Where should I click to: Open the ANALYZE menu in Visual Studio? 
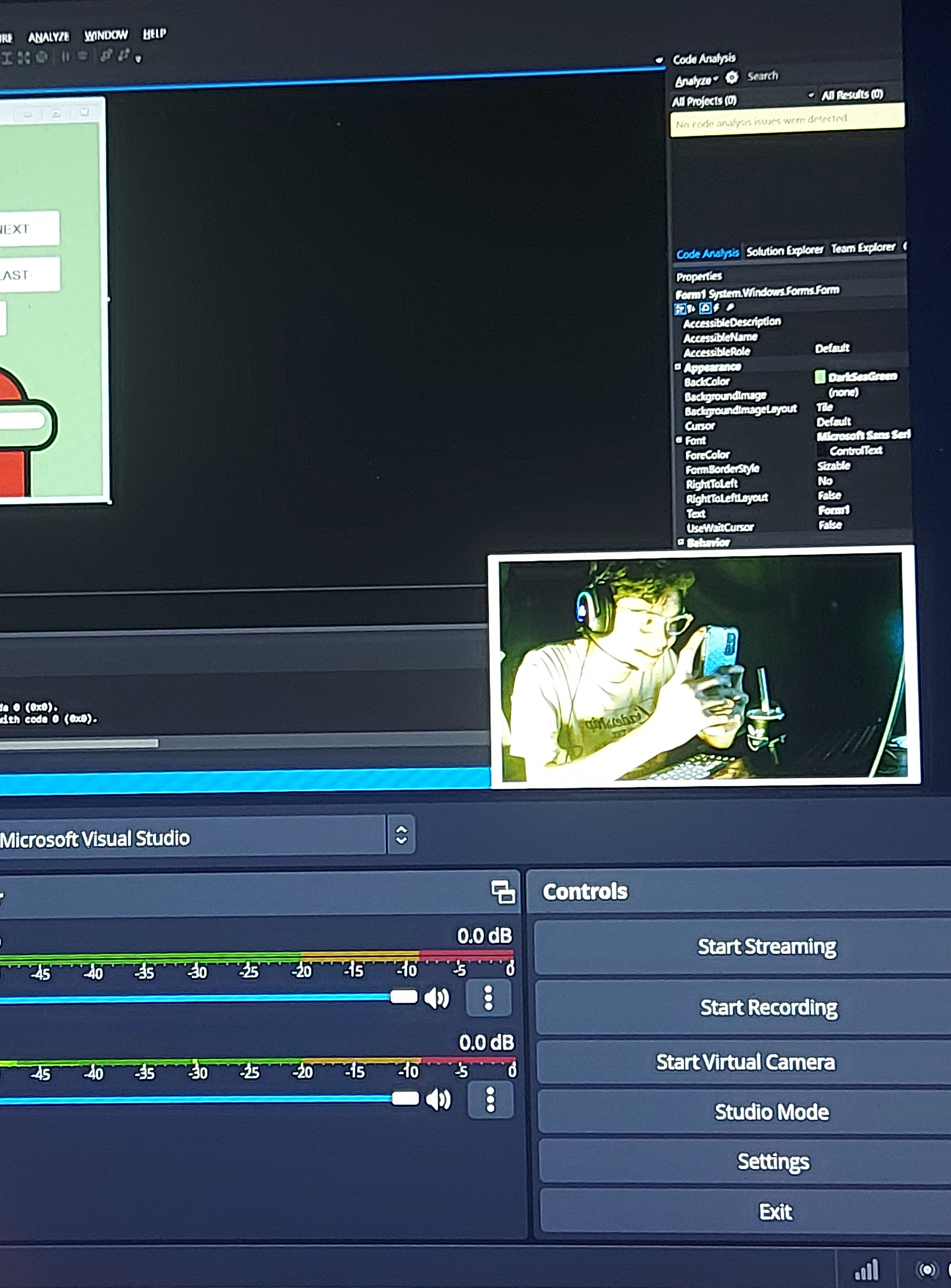point(49,37)
